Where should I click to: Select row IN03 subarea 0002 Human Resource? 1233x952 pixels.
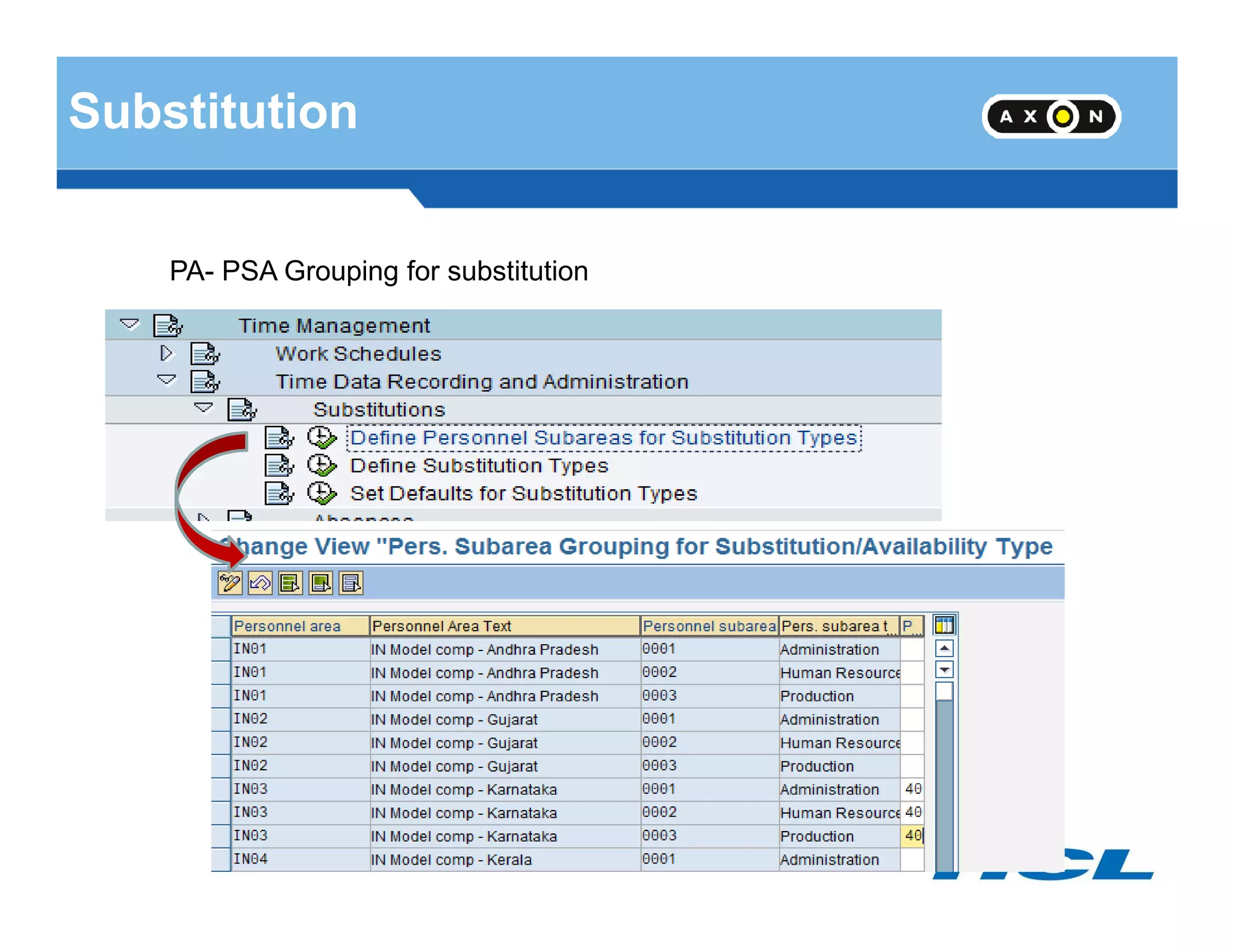click(x=221, y=813)
